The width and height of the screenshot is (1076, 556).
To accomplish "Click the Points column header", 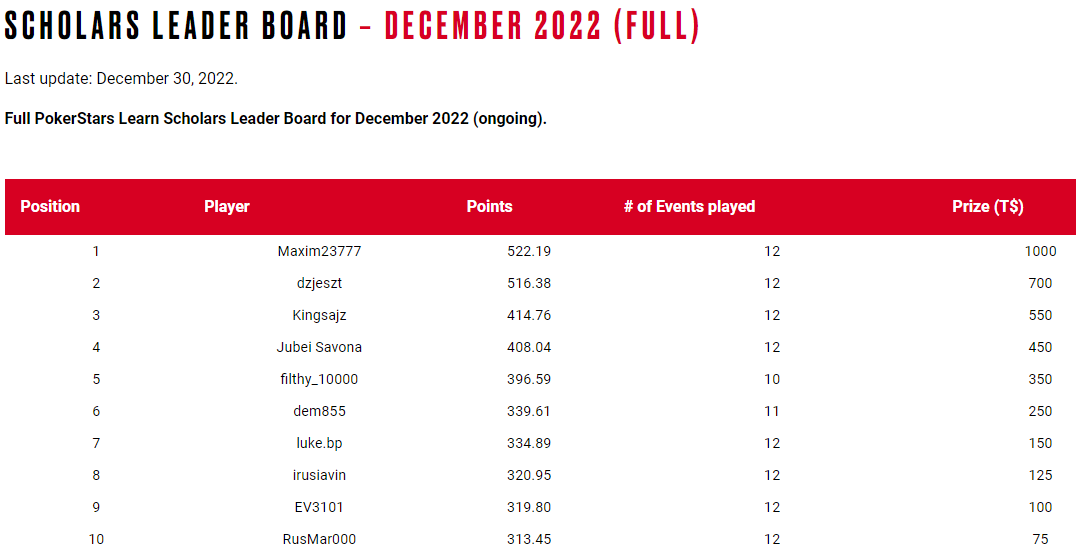I will 489,207.
